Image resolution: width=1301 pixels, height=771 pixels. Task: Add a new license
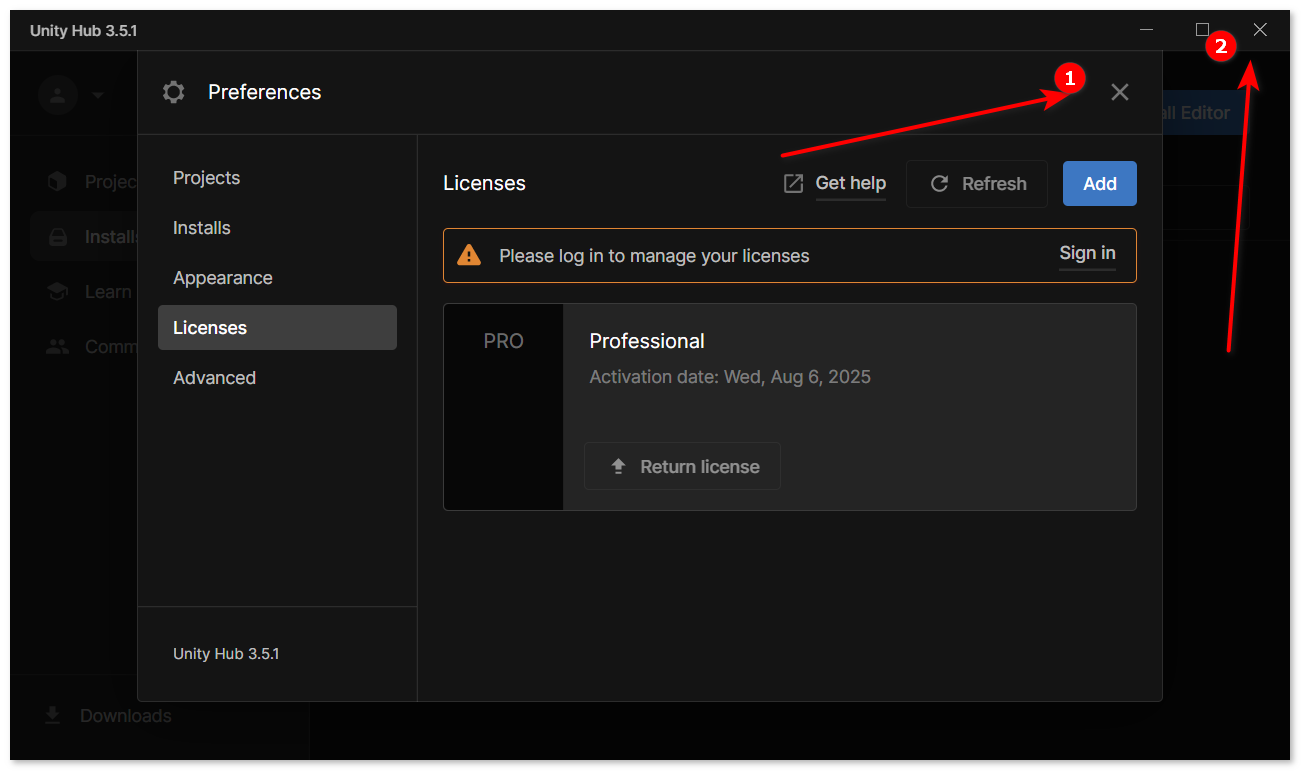click(1100, 184)
